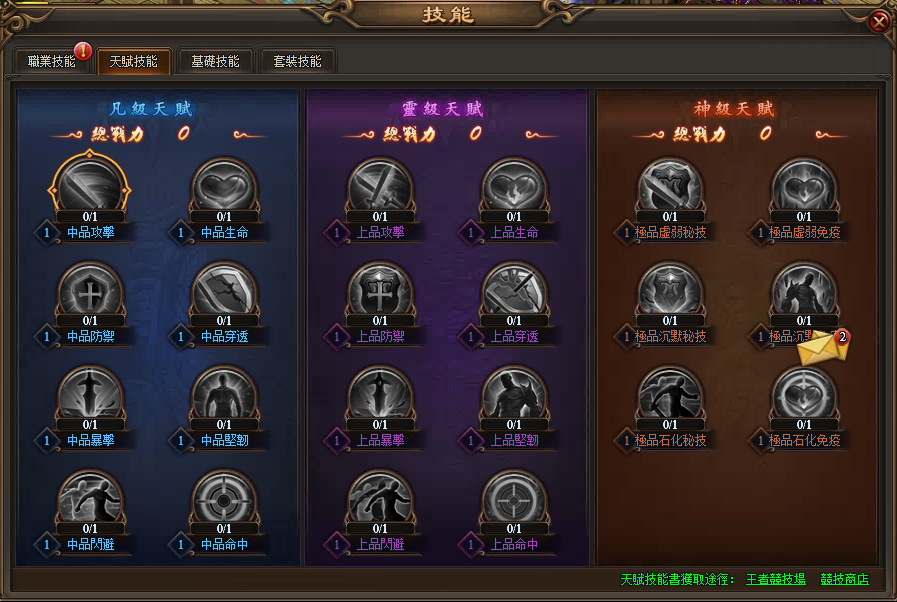Image resolution: width=897 pixels, height=602 pixels.
Task: Close the 技能 skills window
Action: click(x=879, y=22)
